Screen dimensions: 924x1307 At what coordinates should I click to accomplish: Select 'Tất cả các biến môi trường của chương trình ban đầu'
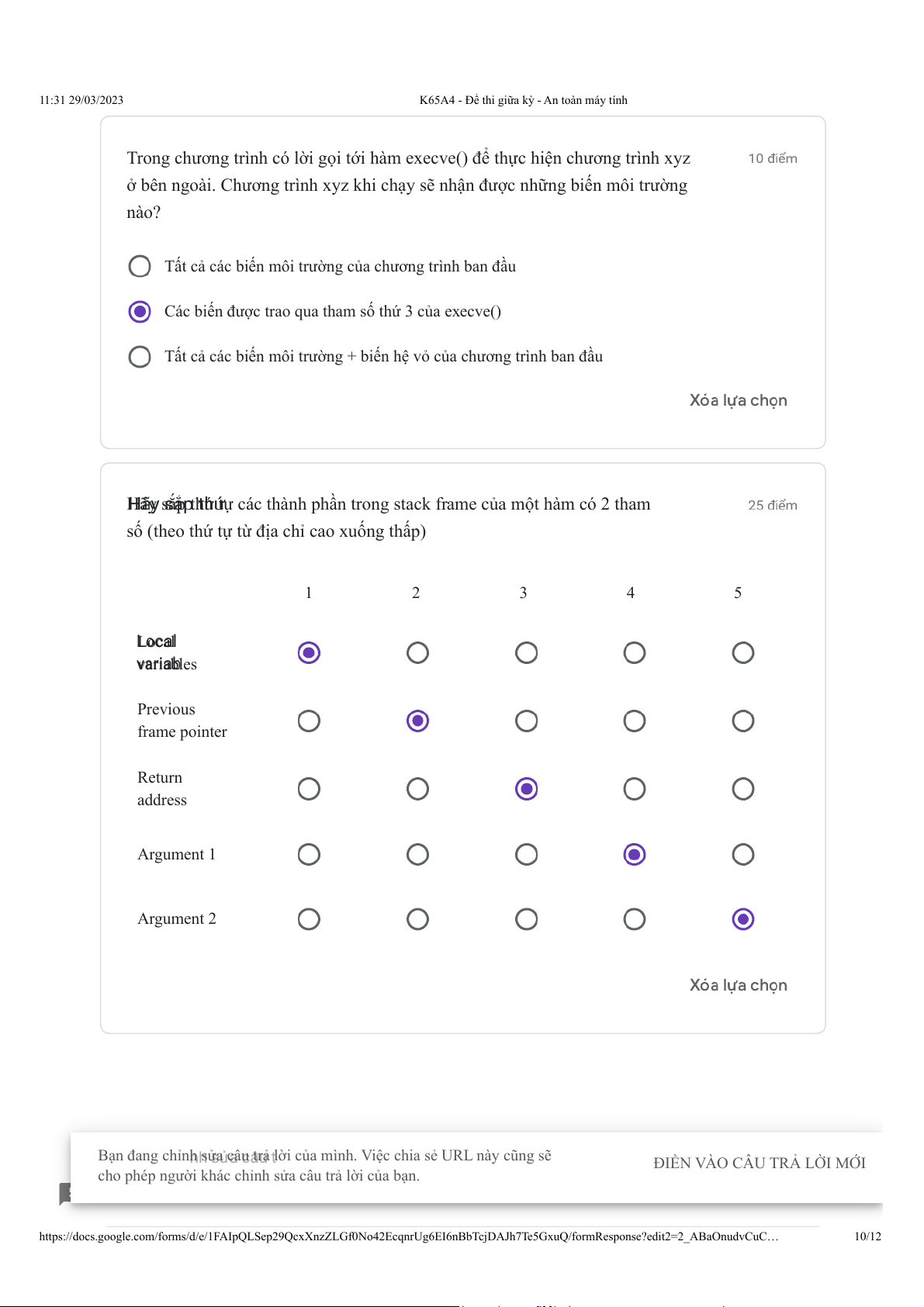tap(140, 266)
